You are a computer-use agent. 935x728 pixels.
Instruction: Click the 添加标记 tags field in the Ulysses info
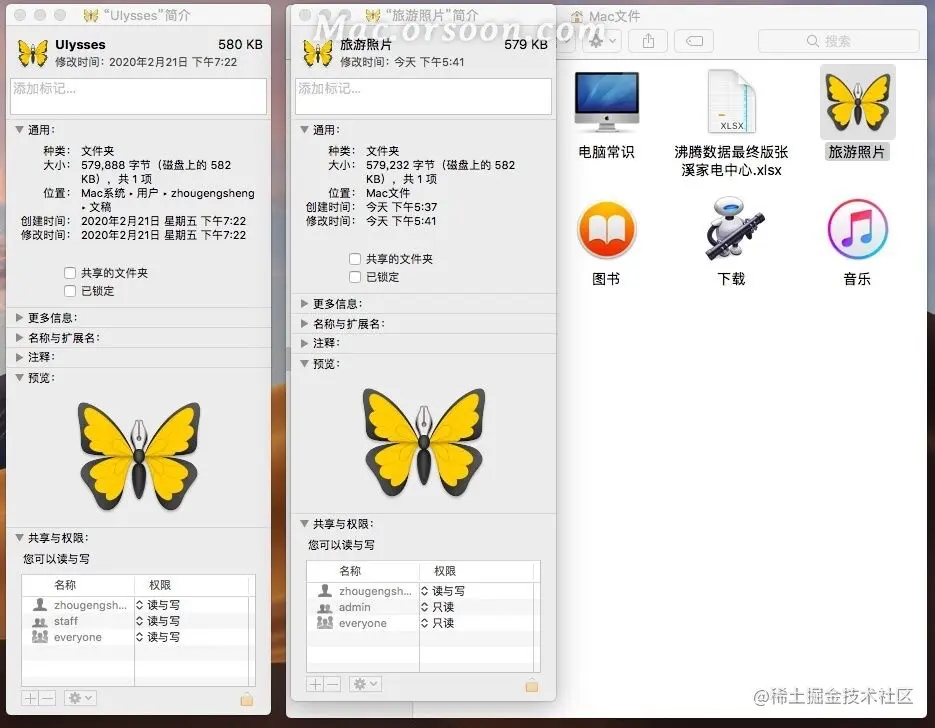[138, 96]
